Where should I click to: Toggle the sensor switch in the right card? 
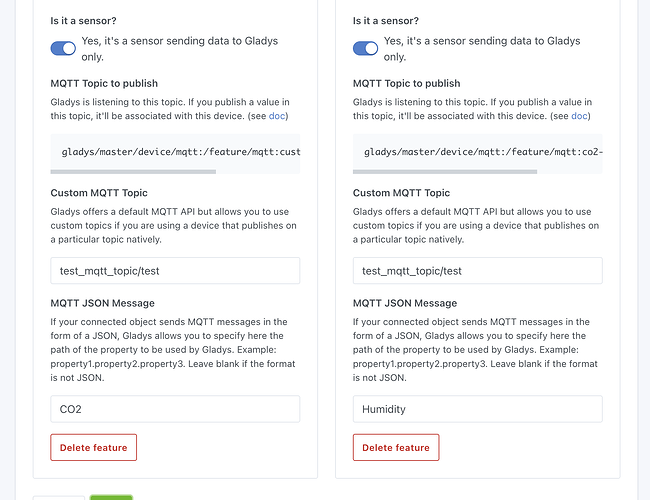pyautogui.click(x=366, y=48)
